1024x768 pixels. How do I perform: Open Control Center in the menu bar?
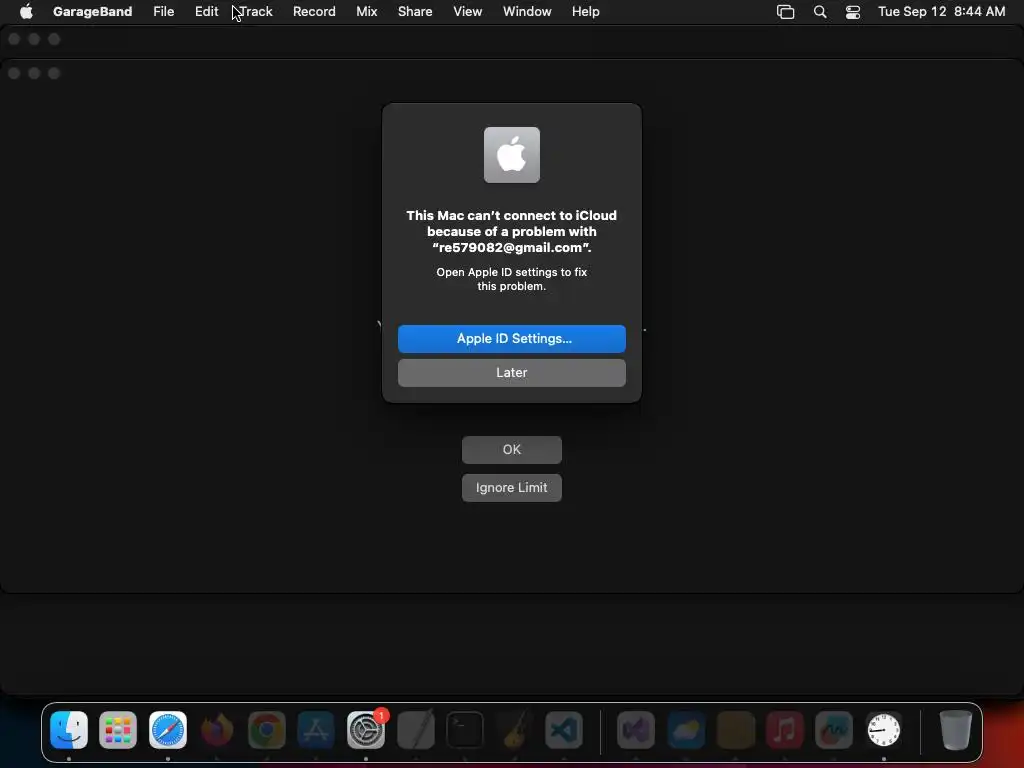(x=853, y=11)
